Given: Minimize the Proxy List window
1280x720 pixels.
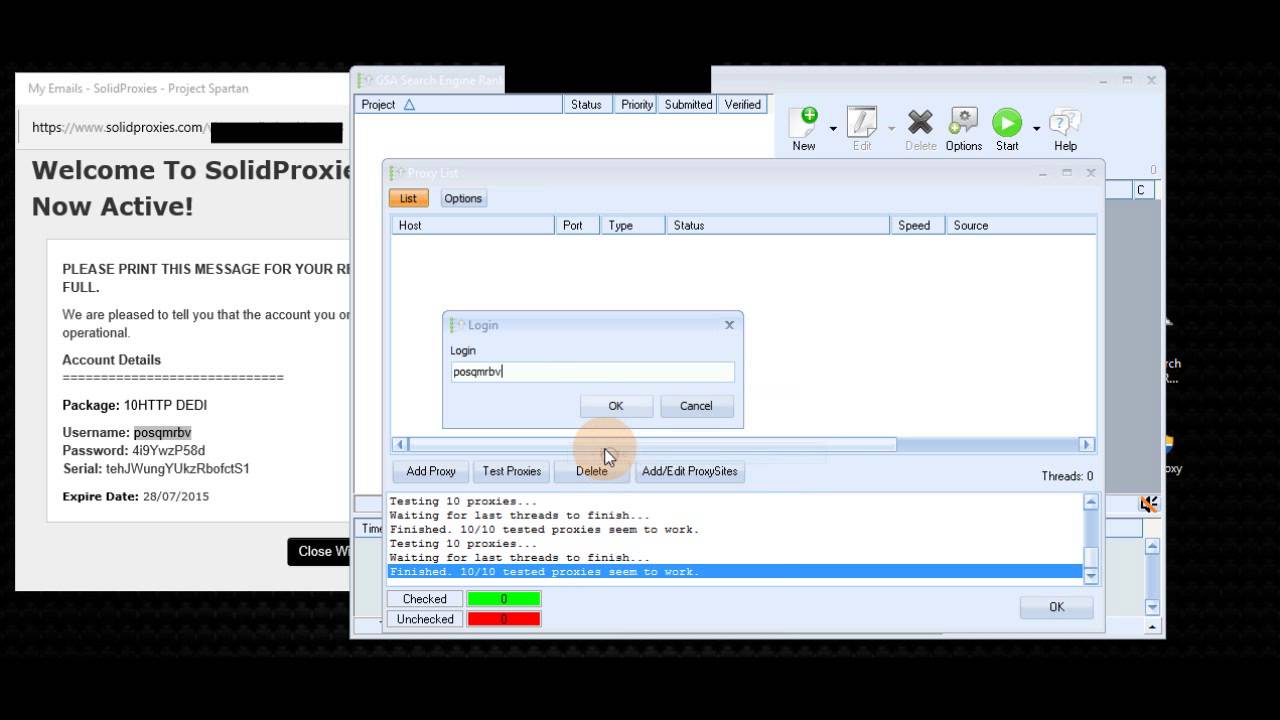Looking at the screenshot, I should click(x=1043, y=173).
